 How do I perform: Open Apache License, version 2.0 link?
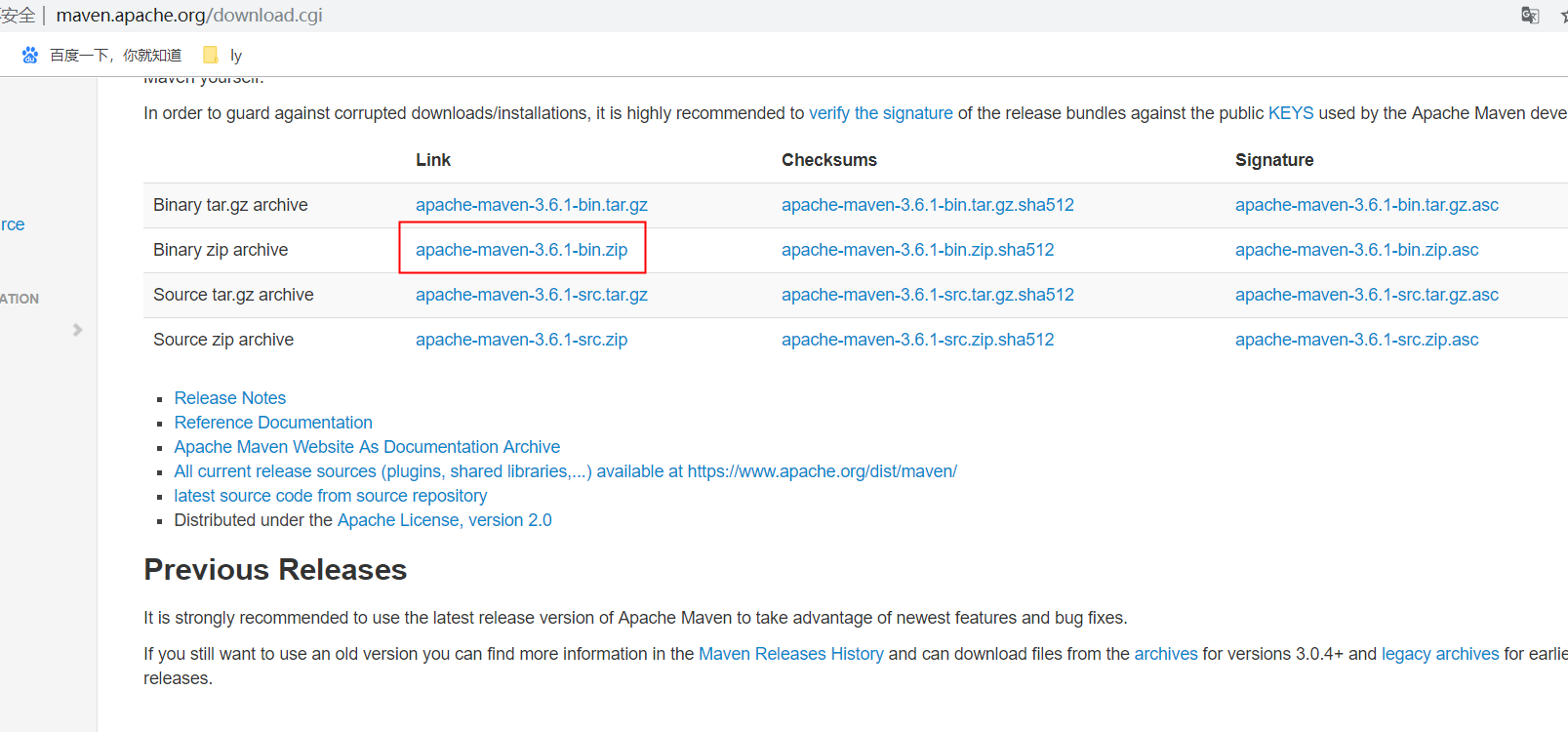(444, 520)
